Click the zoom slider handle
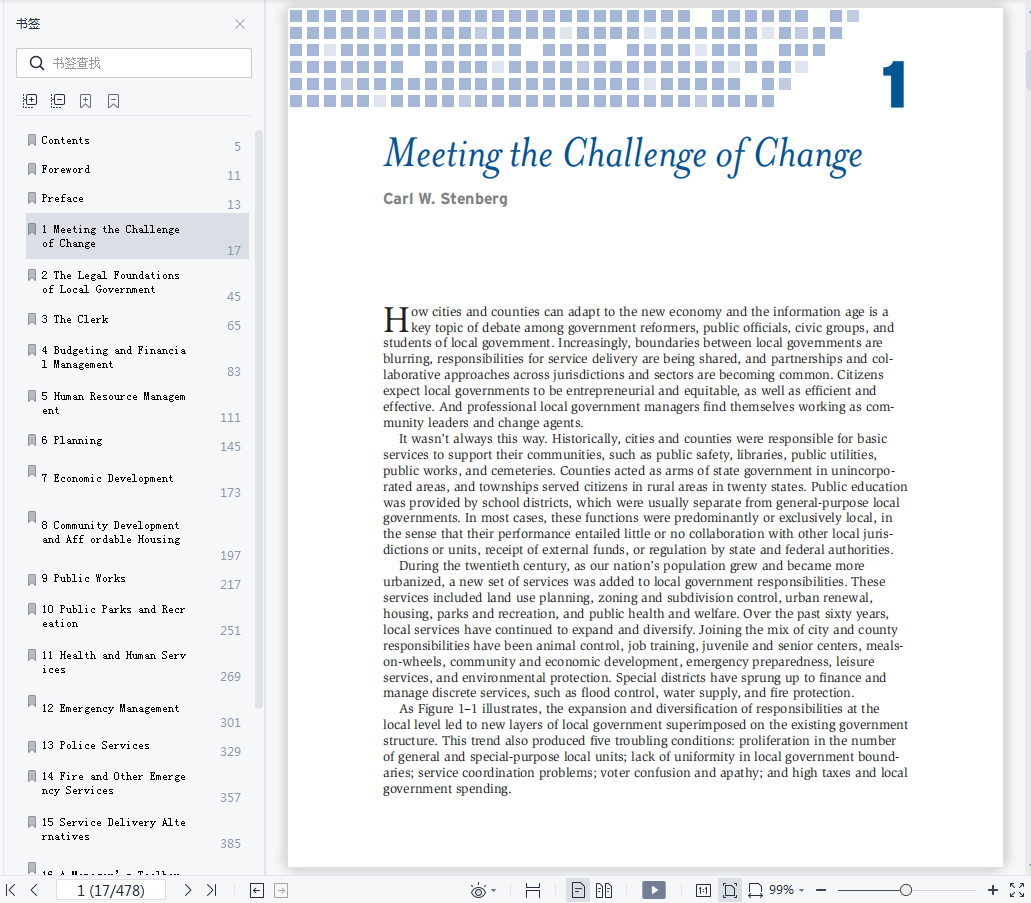 coord(905,891)
